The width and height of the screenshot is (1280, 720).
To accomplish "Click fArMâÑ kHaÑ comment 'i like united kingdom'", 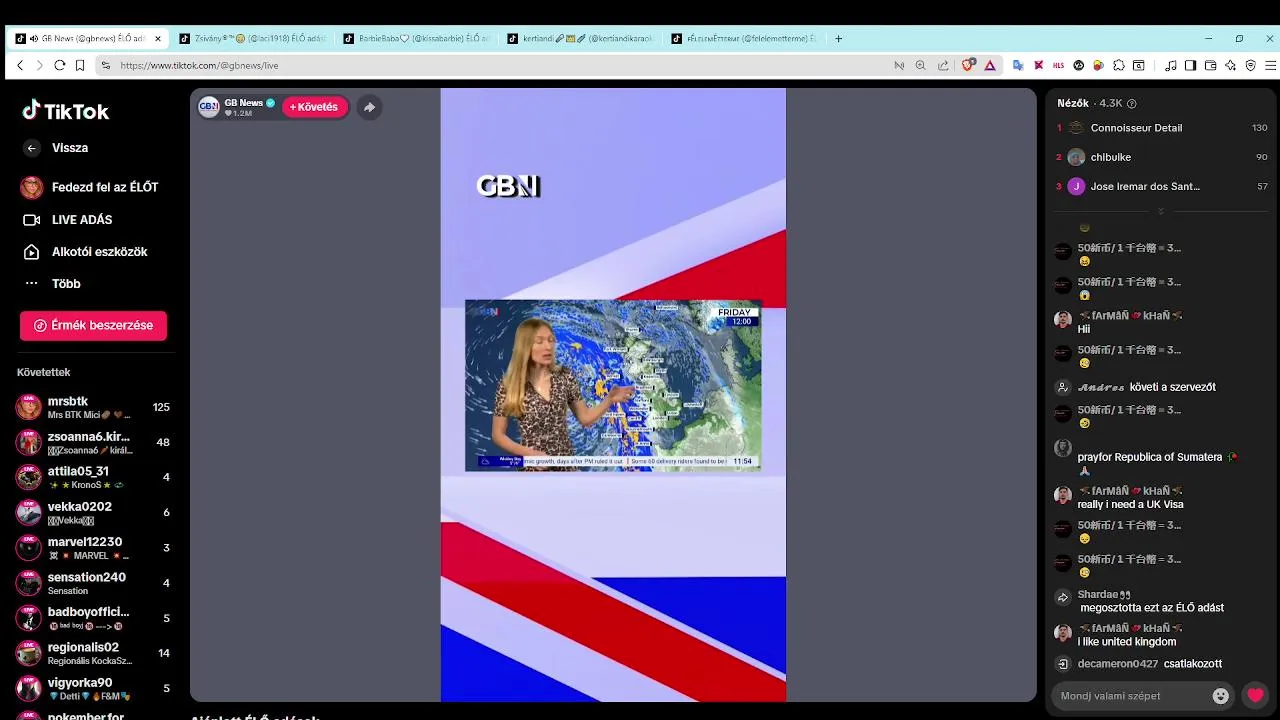I will [1127, 642].
